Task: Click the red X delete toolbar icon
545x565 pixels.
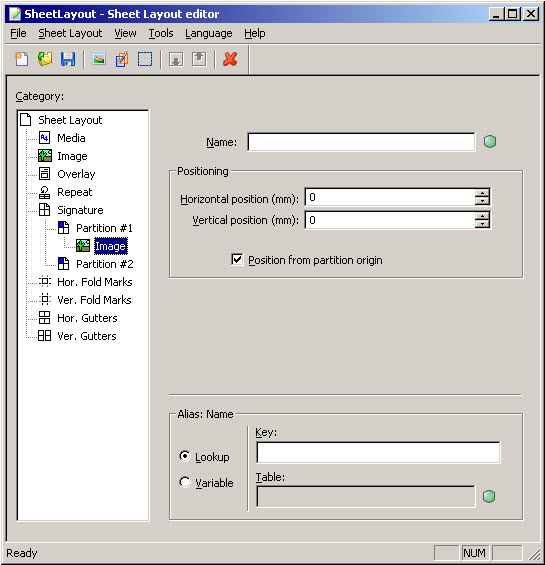Action: (x=230, y=59)
